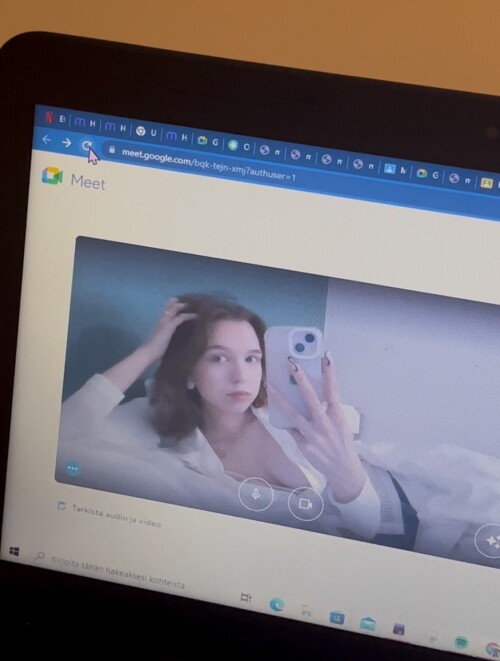Reload the Google Meet page
The image size is (500, 661).
coord(86,146)
